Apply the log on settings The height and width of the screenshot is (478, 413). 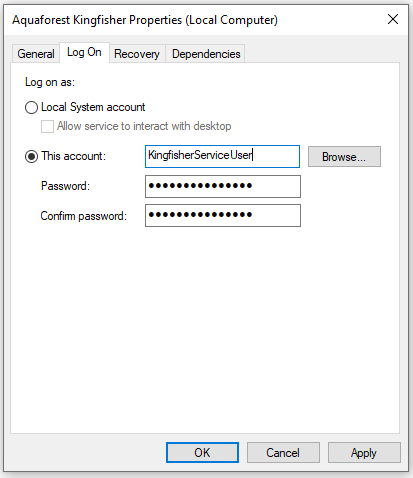click(x=364, y=453)
